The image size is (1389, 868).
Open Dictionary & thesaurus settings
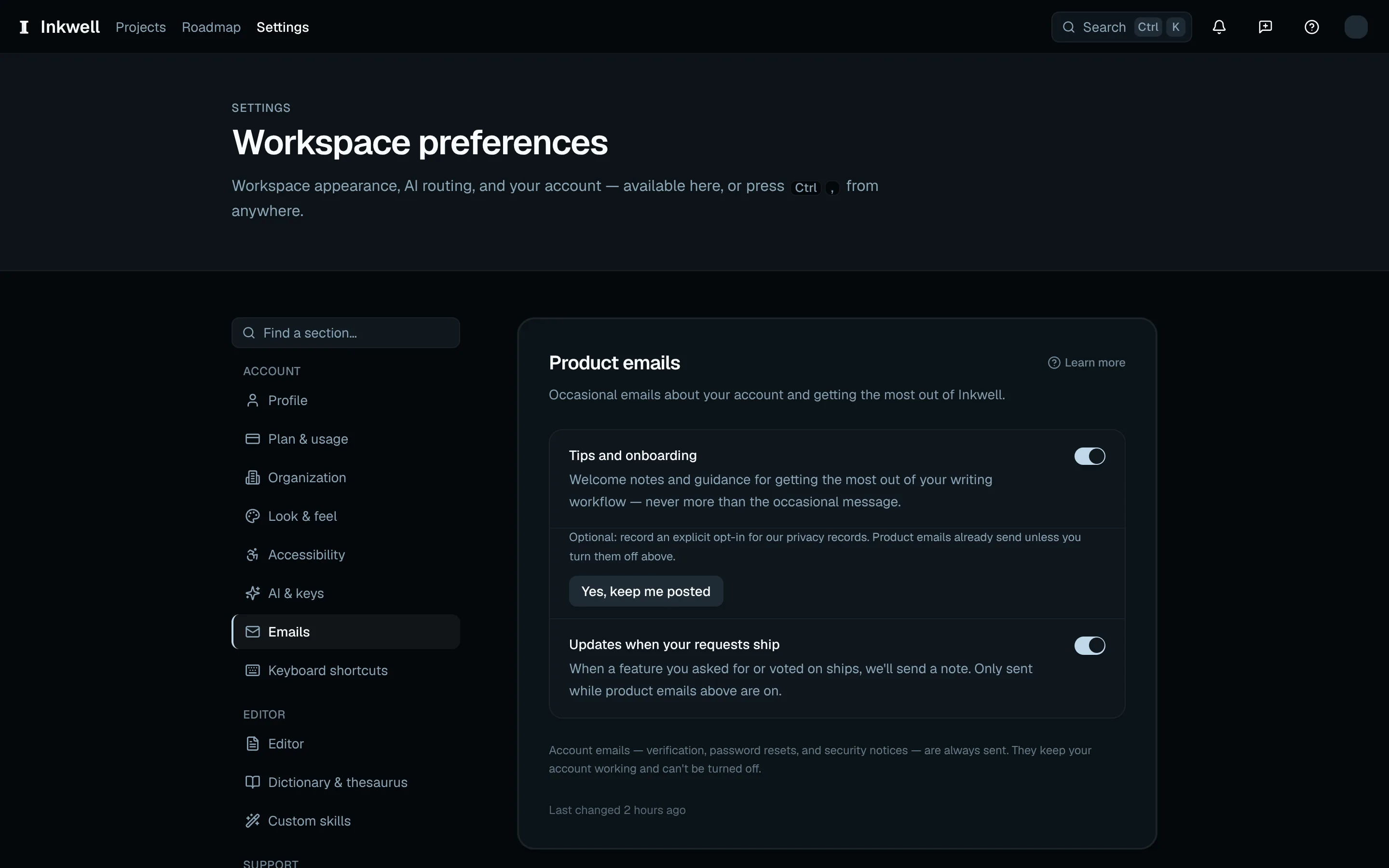[346, 783]
